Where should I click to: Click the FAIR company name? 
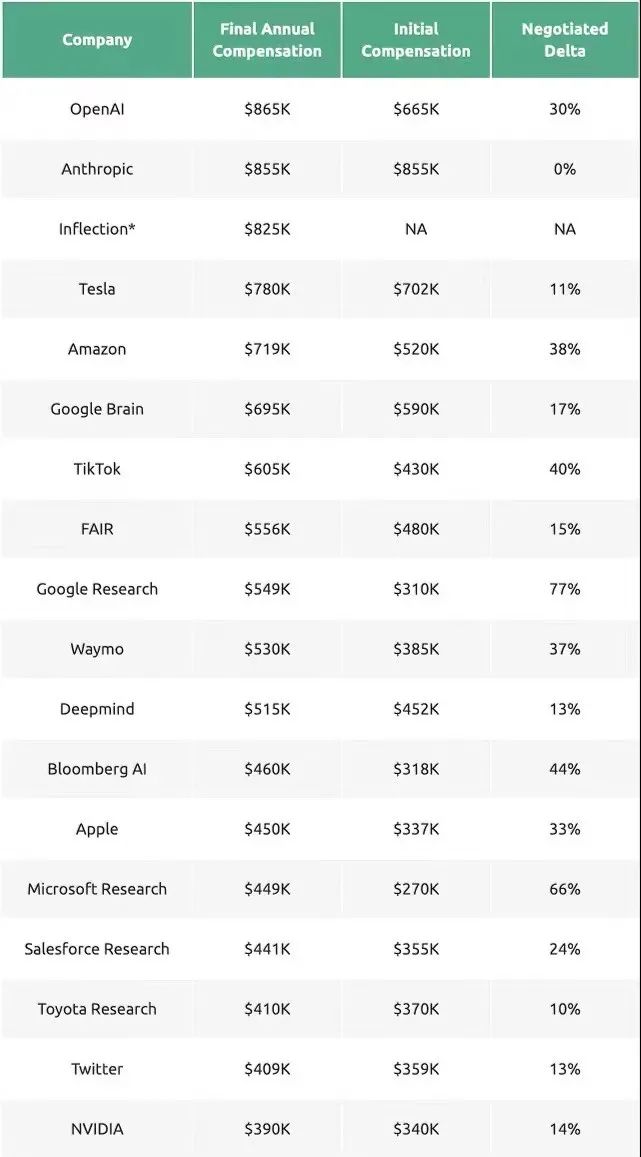point(97,529)
